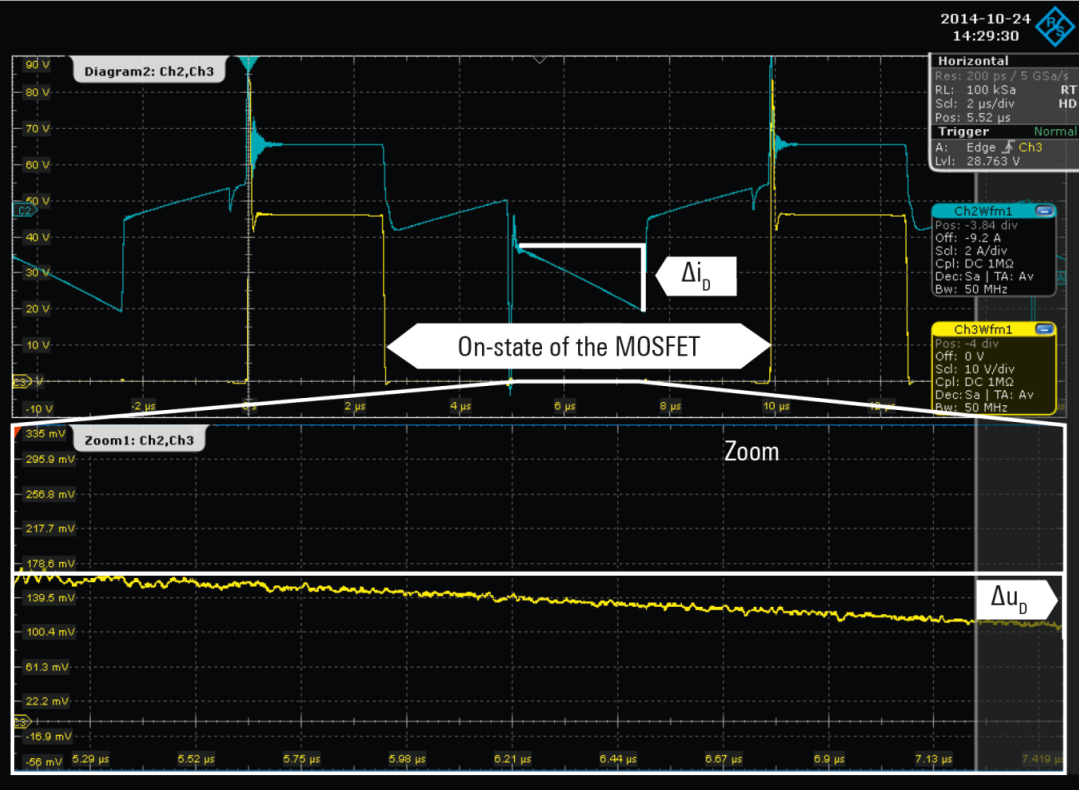Click the Rohde & Schwarz logo icon
The image size is (1079, 790).
click(1055, 27)
